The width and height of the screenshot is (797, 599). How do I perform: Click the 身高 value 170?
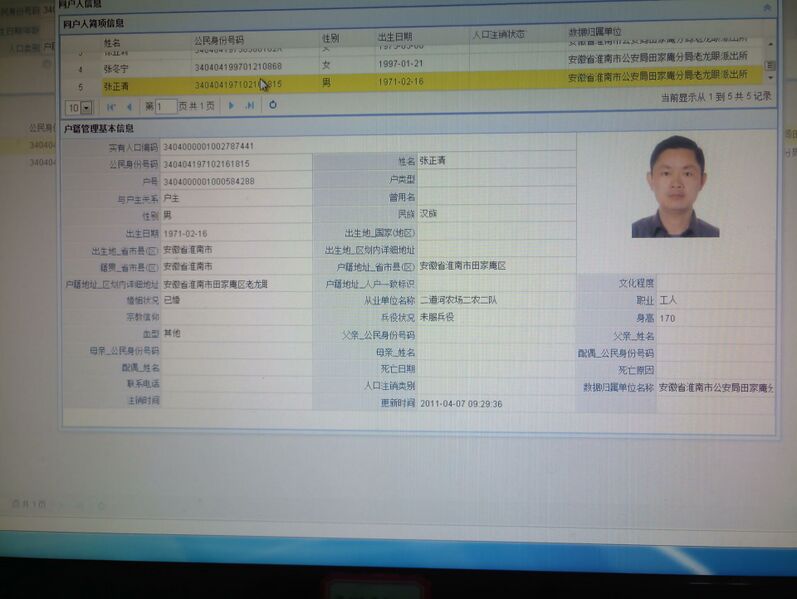[667, 318]
